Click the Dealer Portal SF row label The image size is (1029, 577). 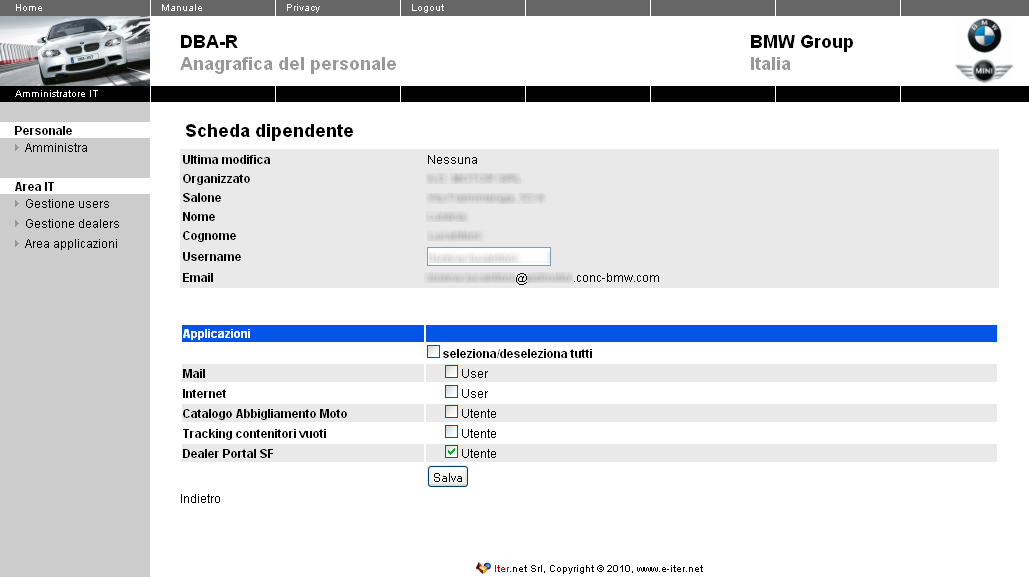(x=228, y=454)
